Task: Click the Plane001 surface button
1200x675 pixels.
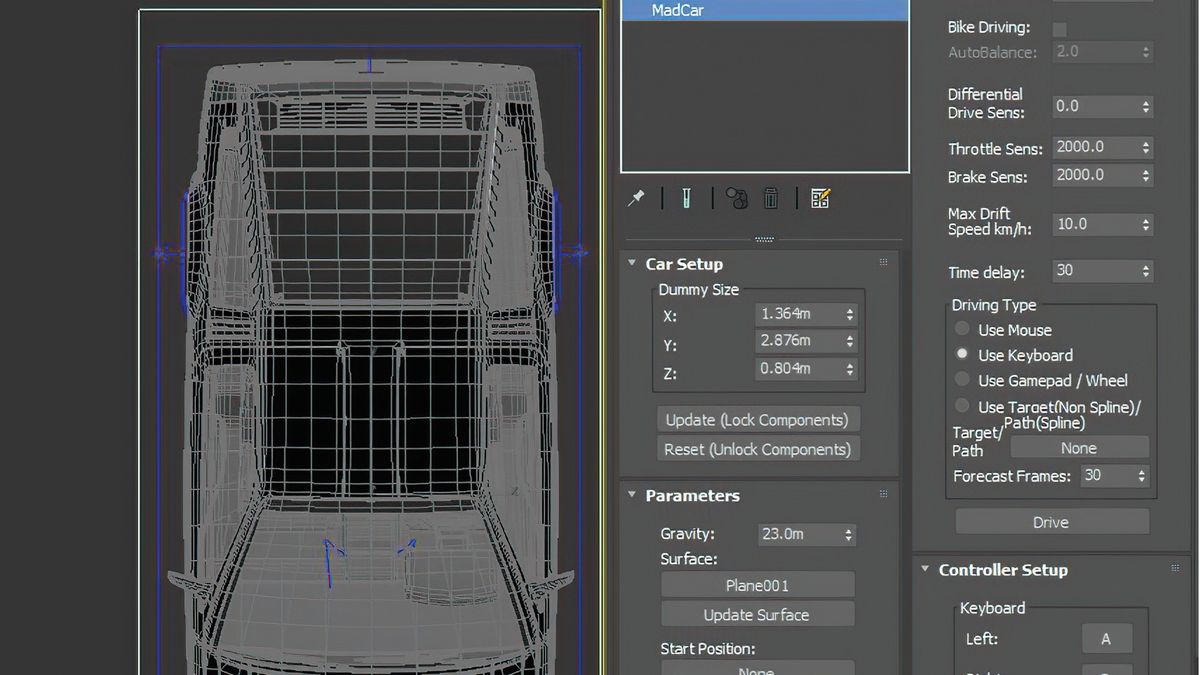Action: [x=757, y=584]
